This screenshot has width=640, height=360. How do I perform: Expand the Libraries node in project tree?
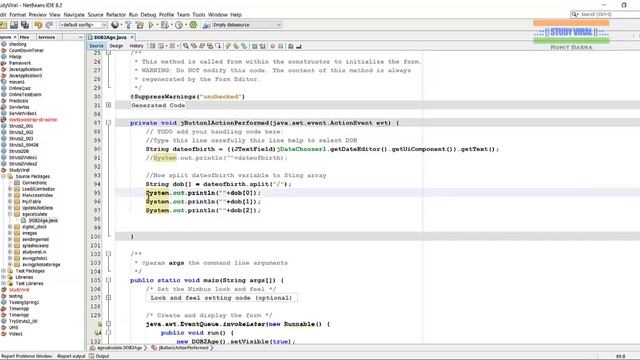4,277
